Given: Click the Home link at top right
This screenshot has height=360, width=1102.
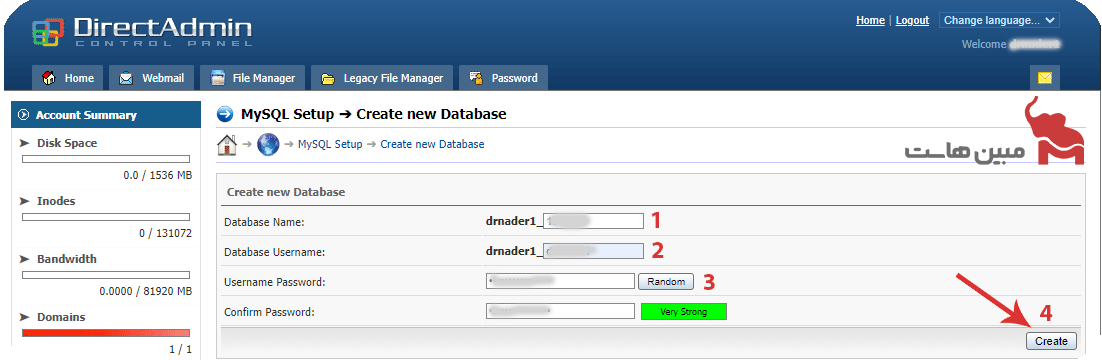Looking at the screenshot, I should (x=870, y=20).
